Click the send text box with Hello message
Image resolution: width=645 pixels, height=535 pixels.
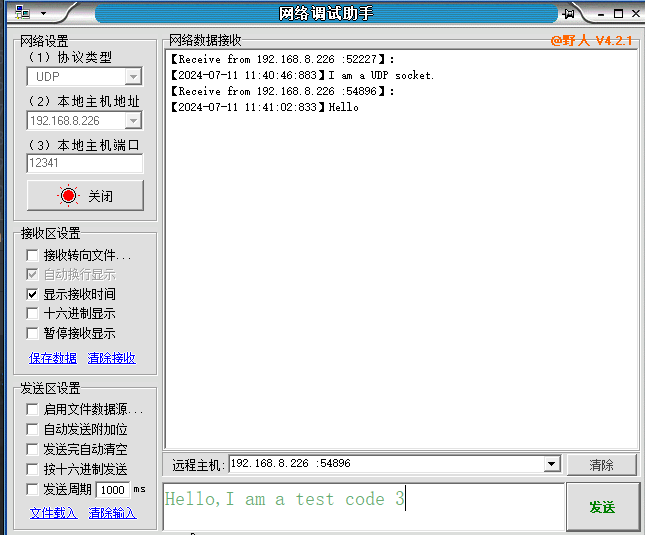click(364, 507)
